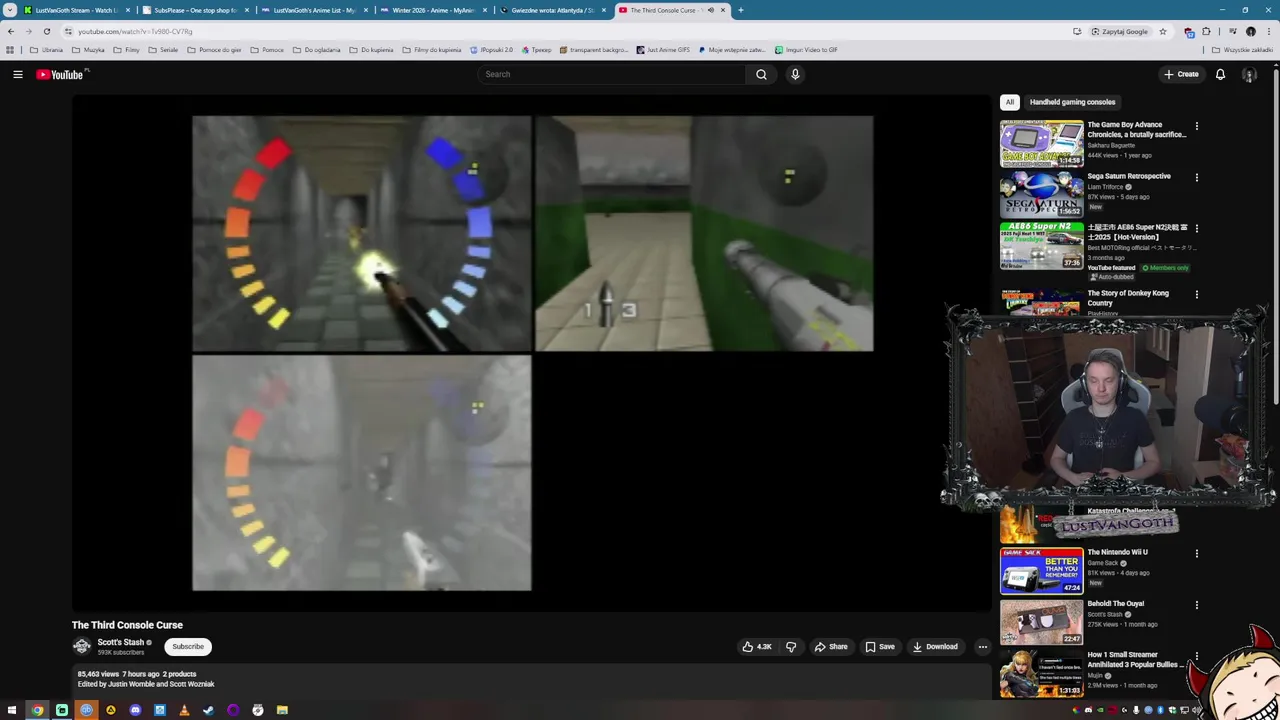Click the Subscribe button for Scott's Stash

[188, 647]
